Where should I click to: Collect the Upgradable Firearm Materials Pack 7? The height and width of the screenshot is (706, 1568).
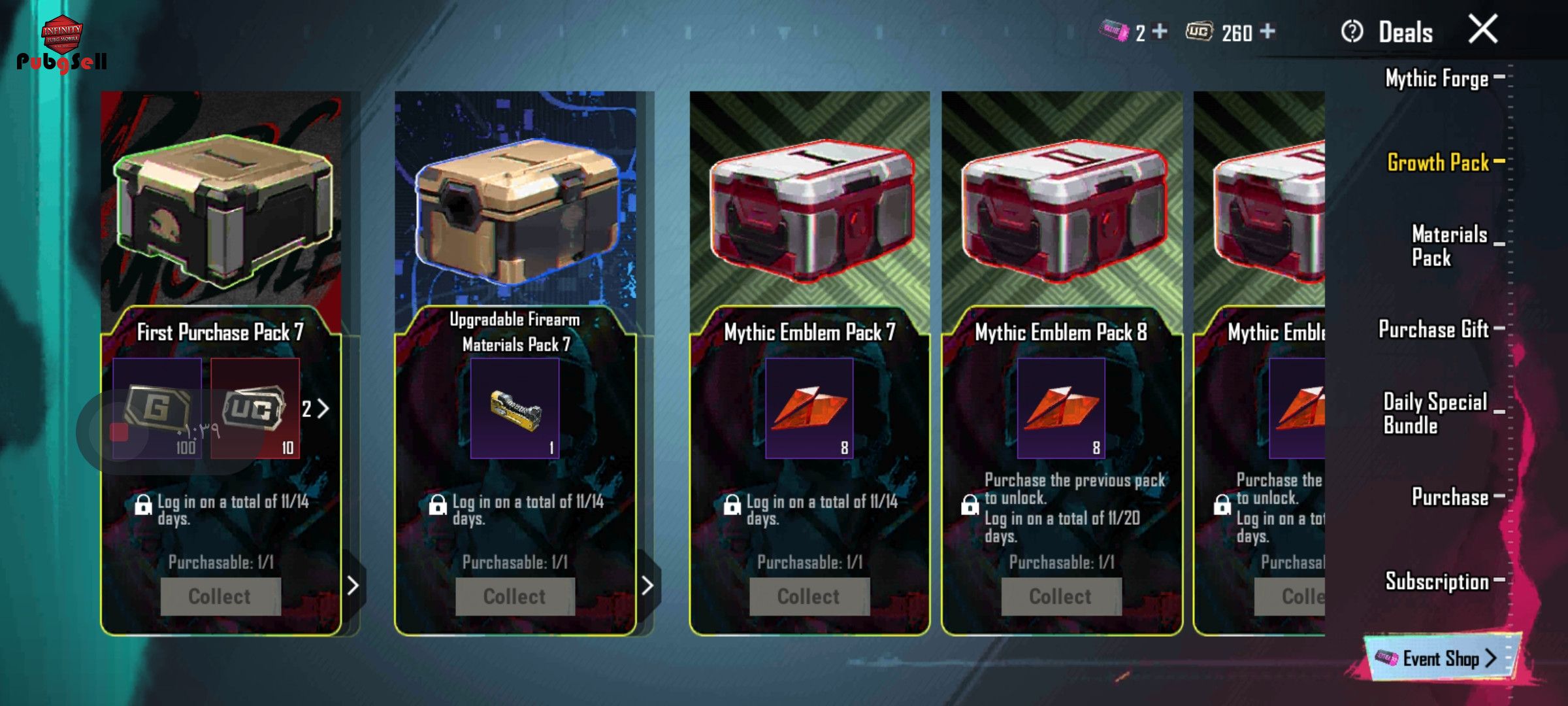point(515,596)
